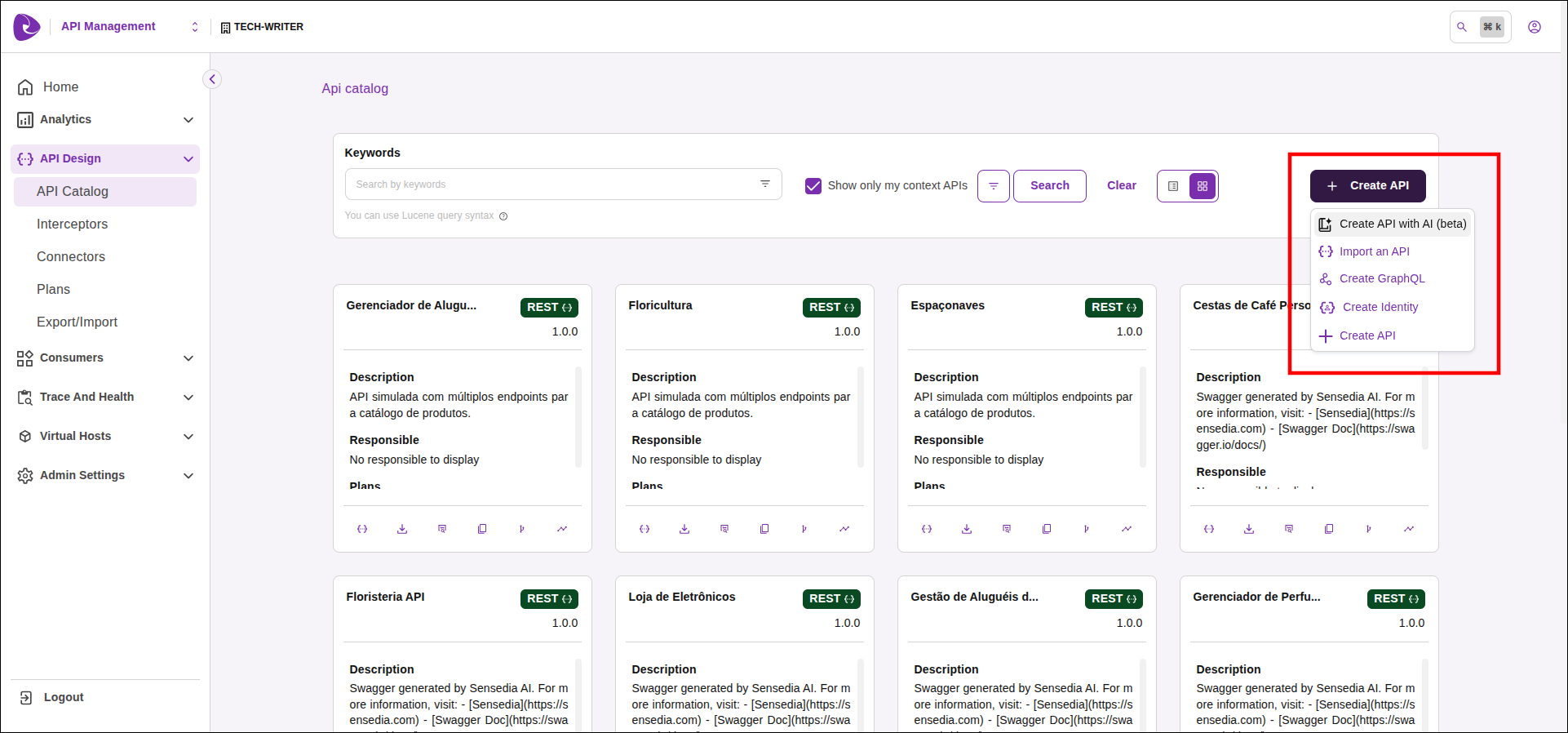Click the Search button

(x=1049, y=186)
